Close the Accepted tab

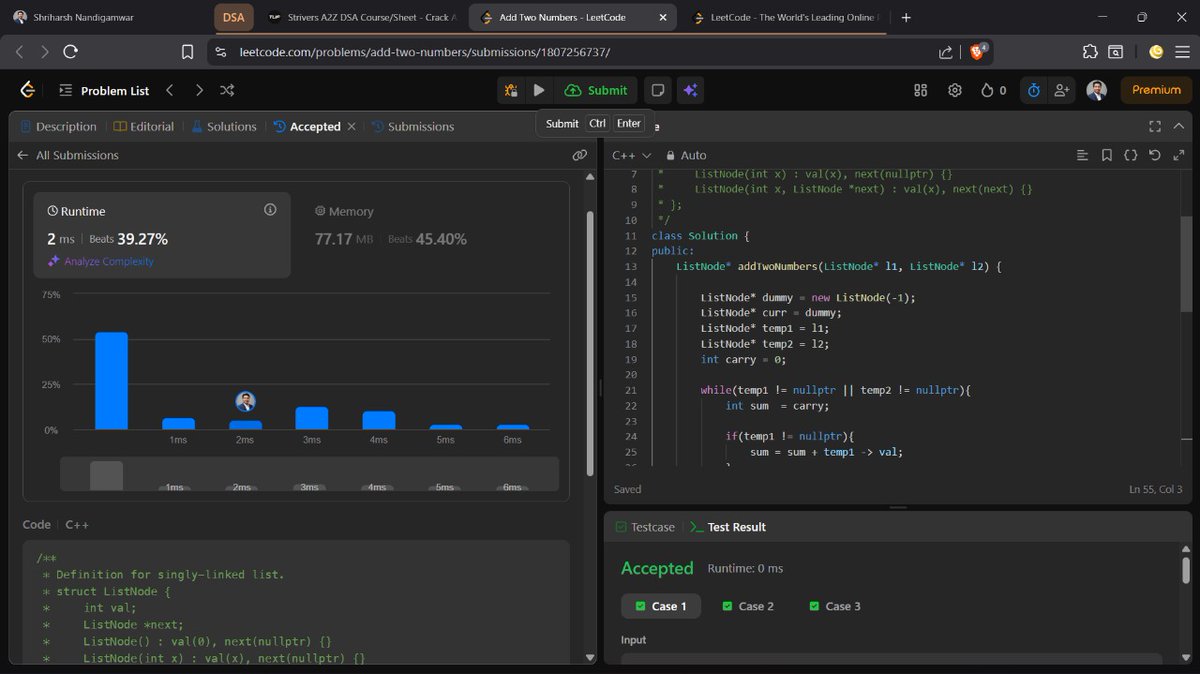point(351,127)
